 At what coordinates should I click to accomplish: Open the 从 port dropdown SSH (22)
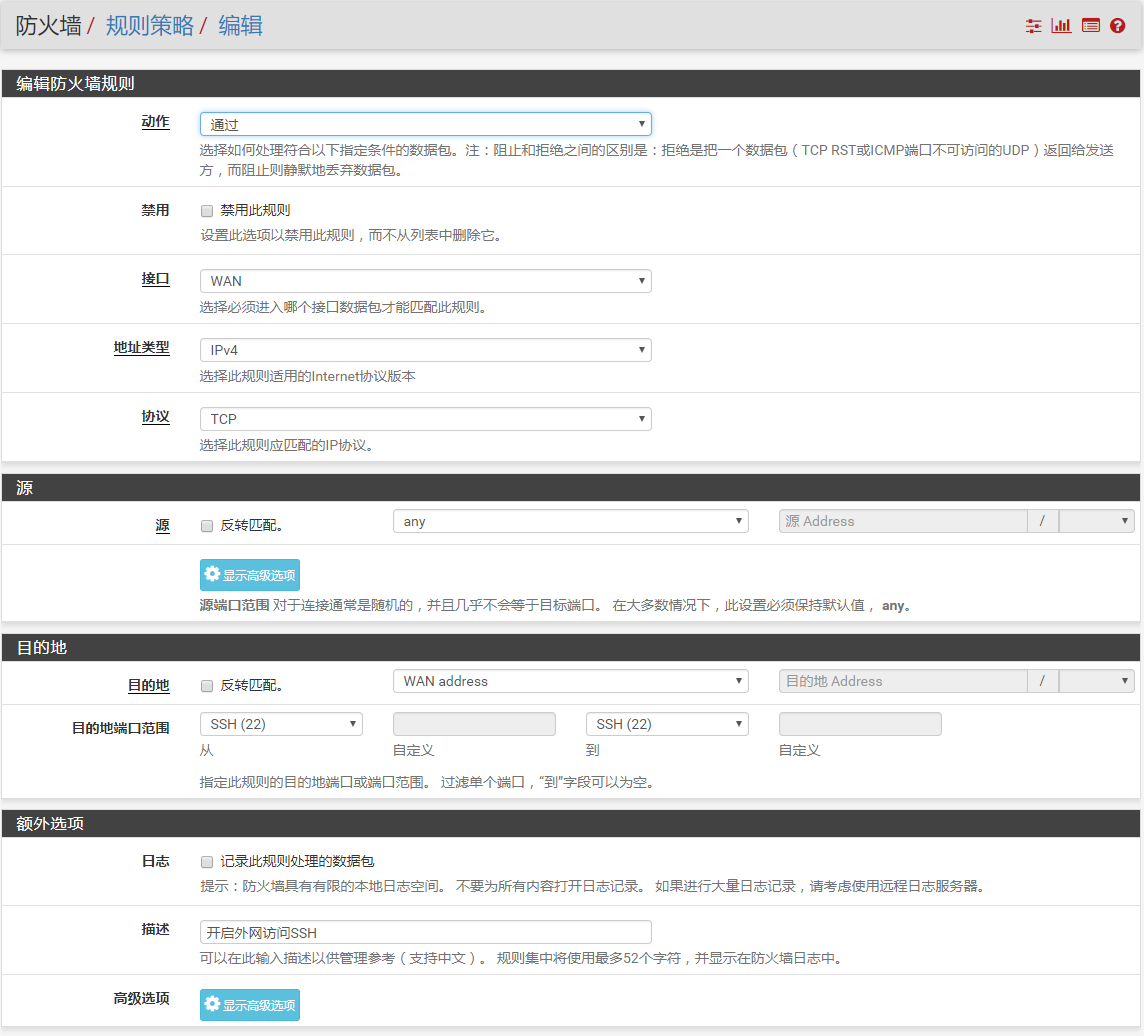281,724
